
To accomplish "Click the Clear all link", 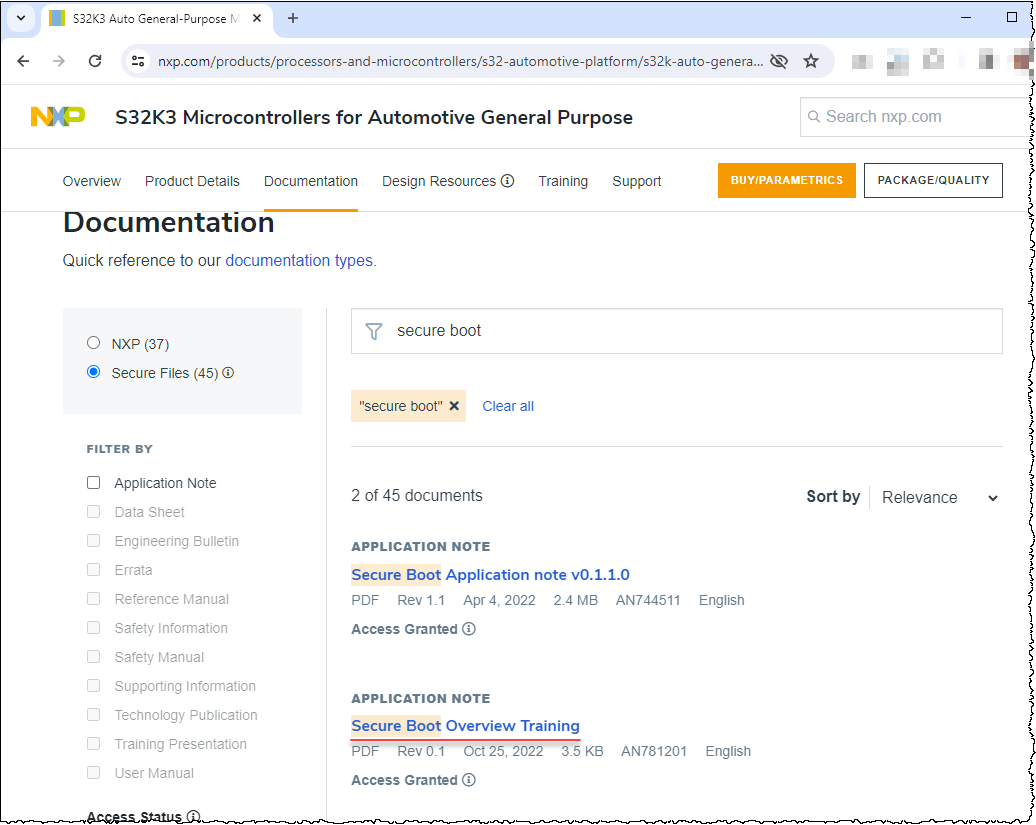I will click(508, 406).
